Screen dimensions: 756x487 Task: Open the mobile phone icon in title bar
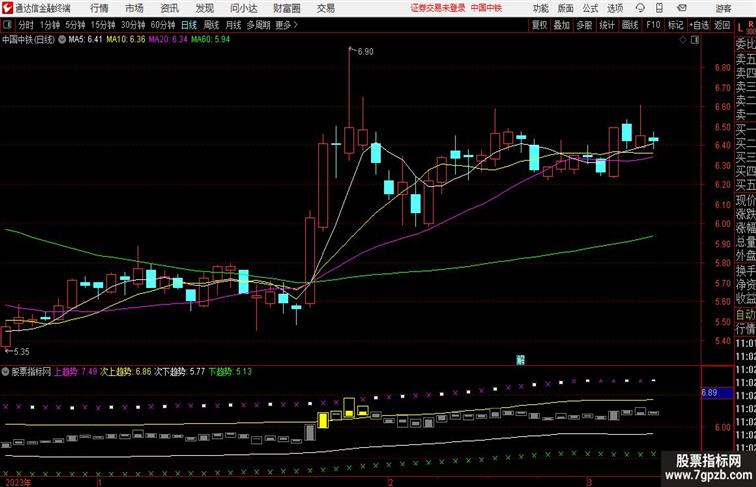point(659,8)
